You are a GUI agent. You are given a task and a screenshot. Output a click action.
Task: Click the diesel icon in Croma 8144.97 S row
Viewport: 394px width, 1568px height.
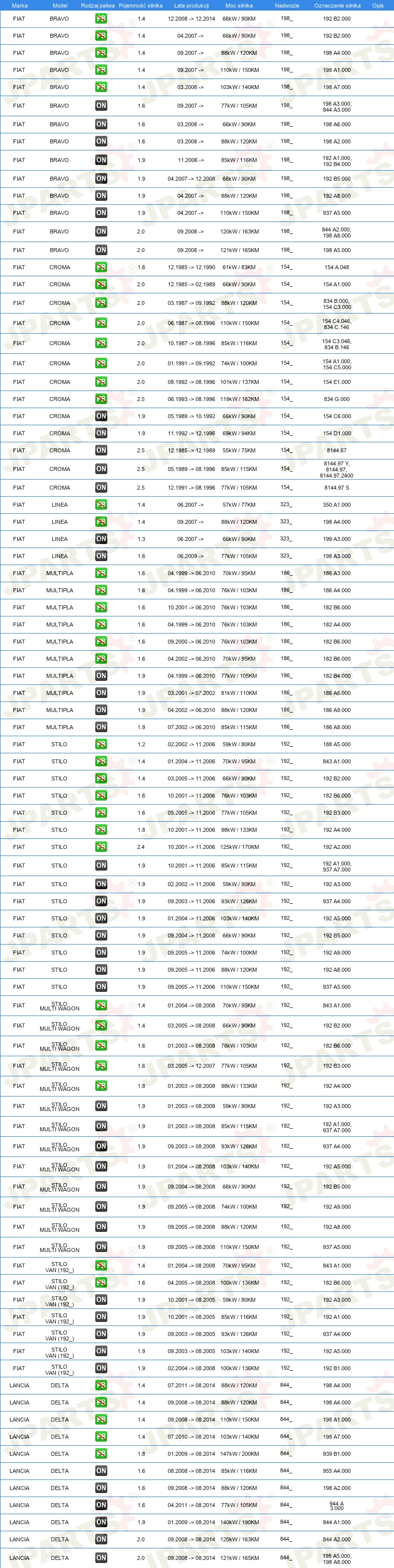101,488
